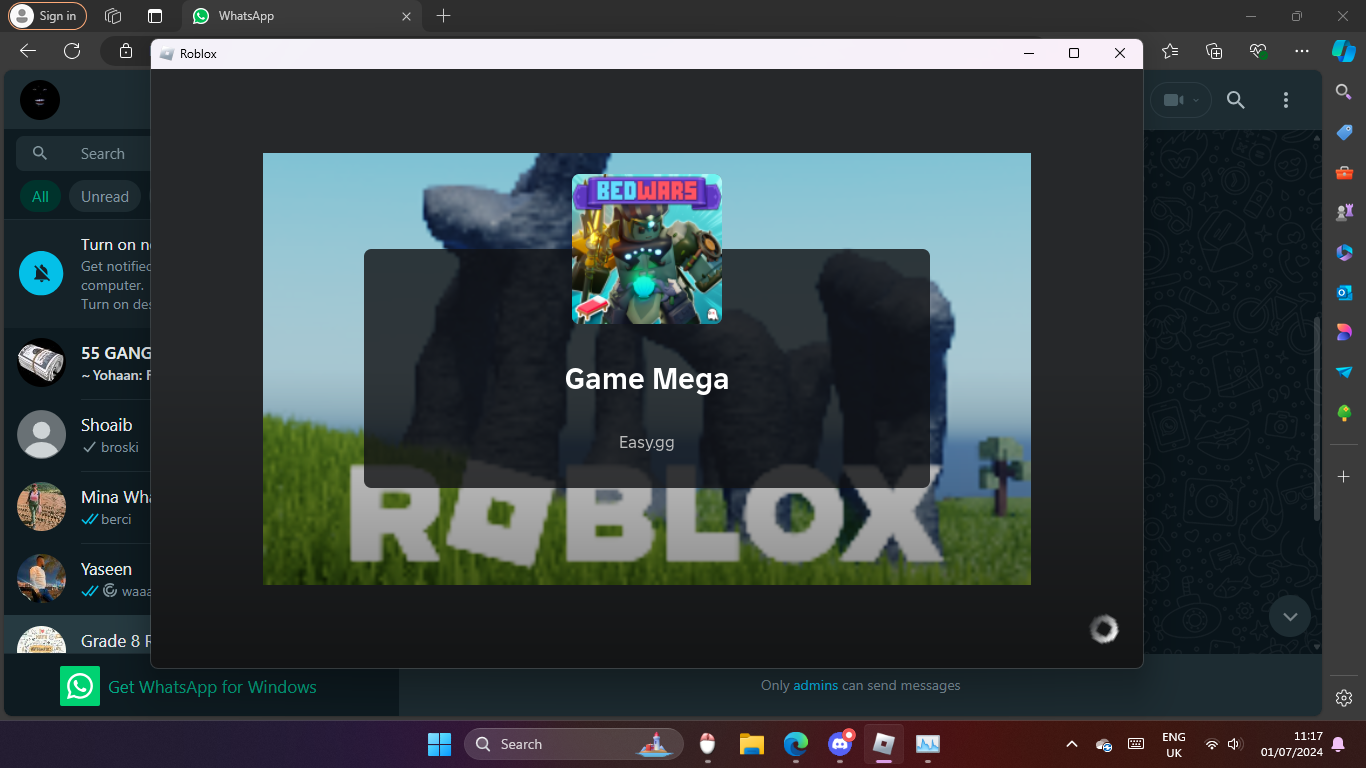The height and width of the screenshot is (768, 1366).
Task: Open the Windows Start menu
Action: (439, 744)
